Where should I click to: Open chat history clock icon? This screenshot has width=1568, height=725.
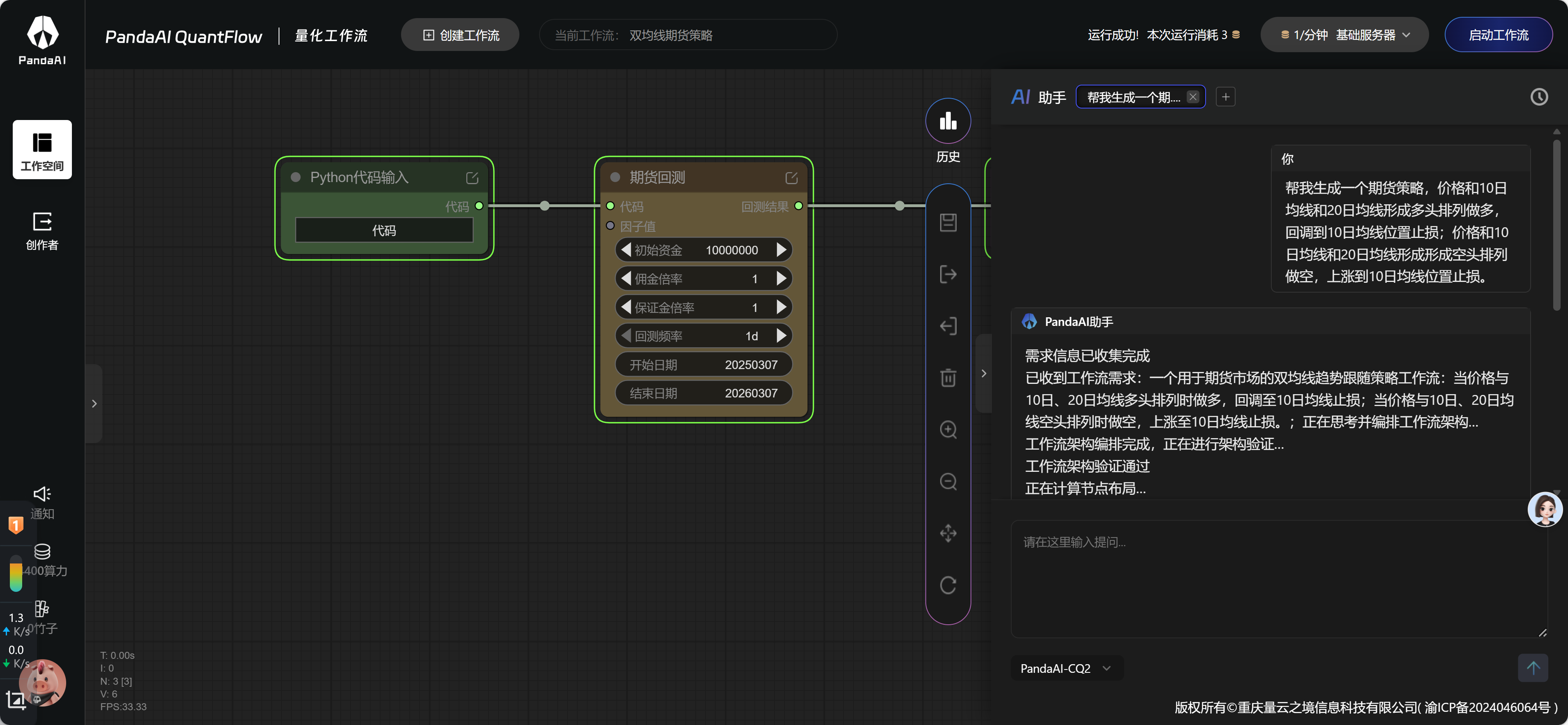(1539, 97)
